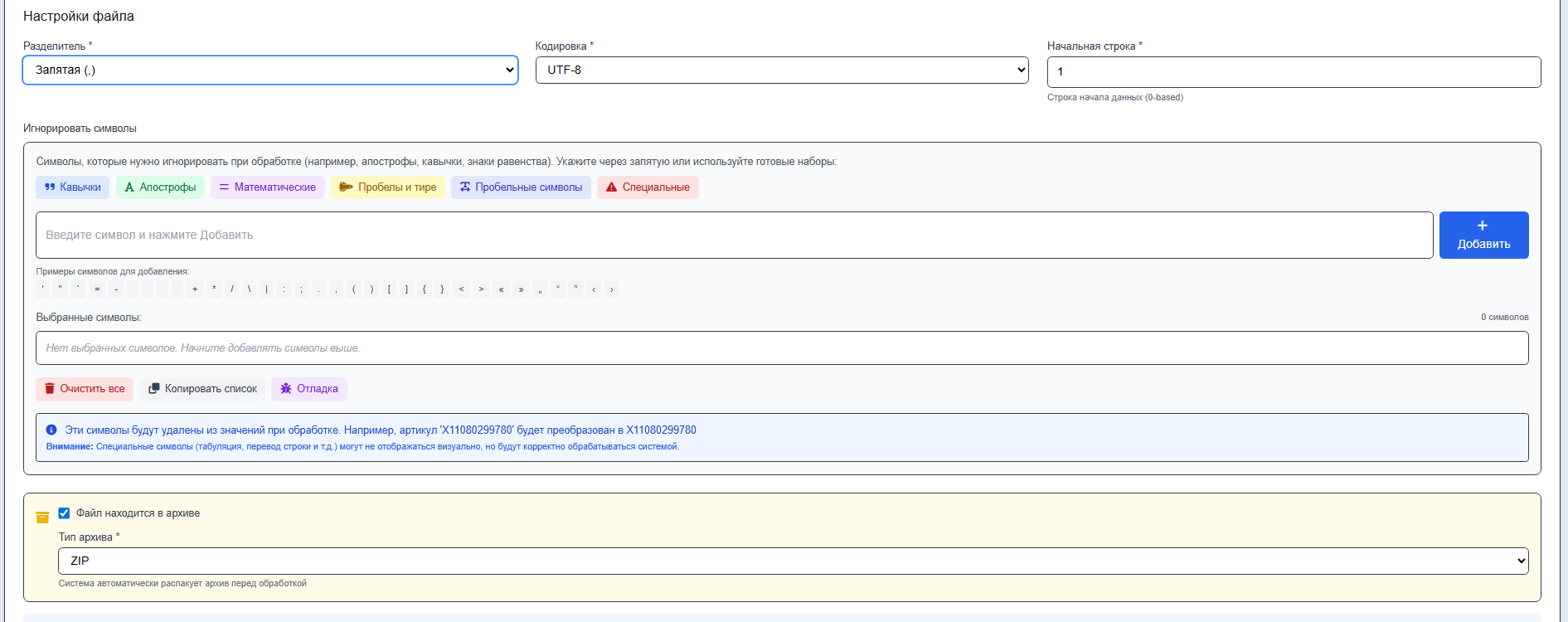Viewport: 1568px width, 622px height.
Task: Select the left curly brace example
Action: tap(425, 289)
